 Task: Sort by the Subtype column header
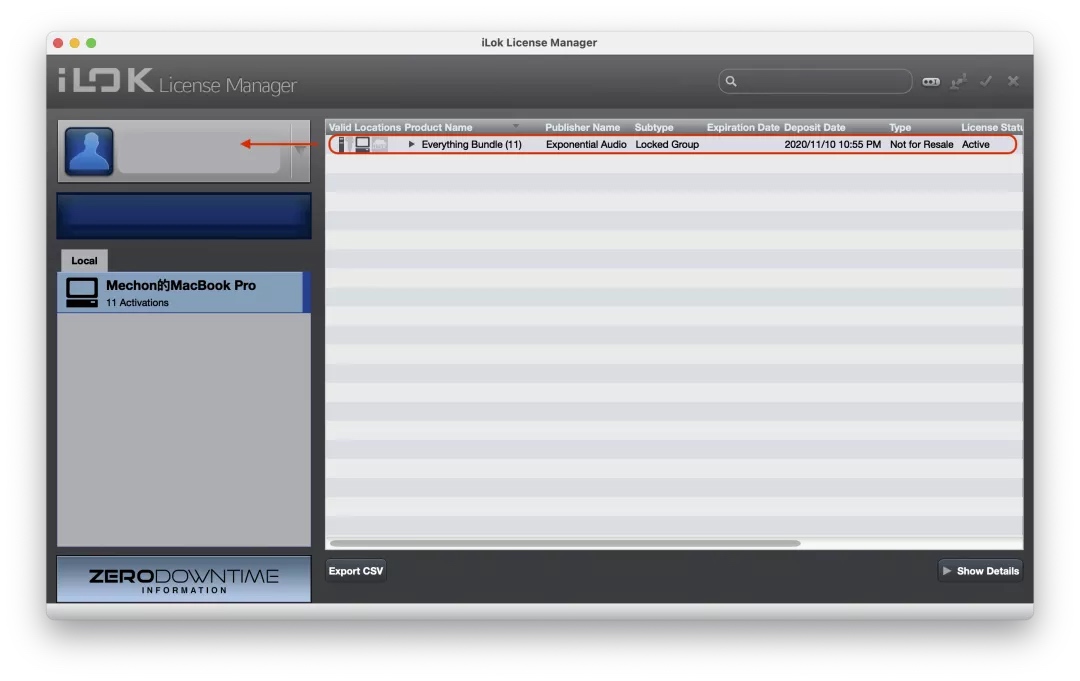click(654, 127)
